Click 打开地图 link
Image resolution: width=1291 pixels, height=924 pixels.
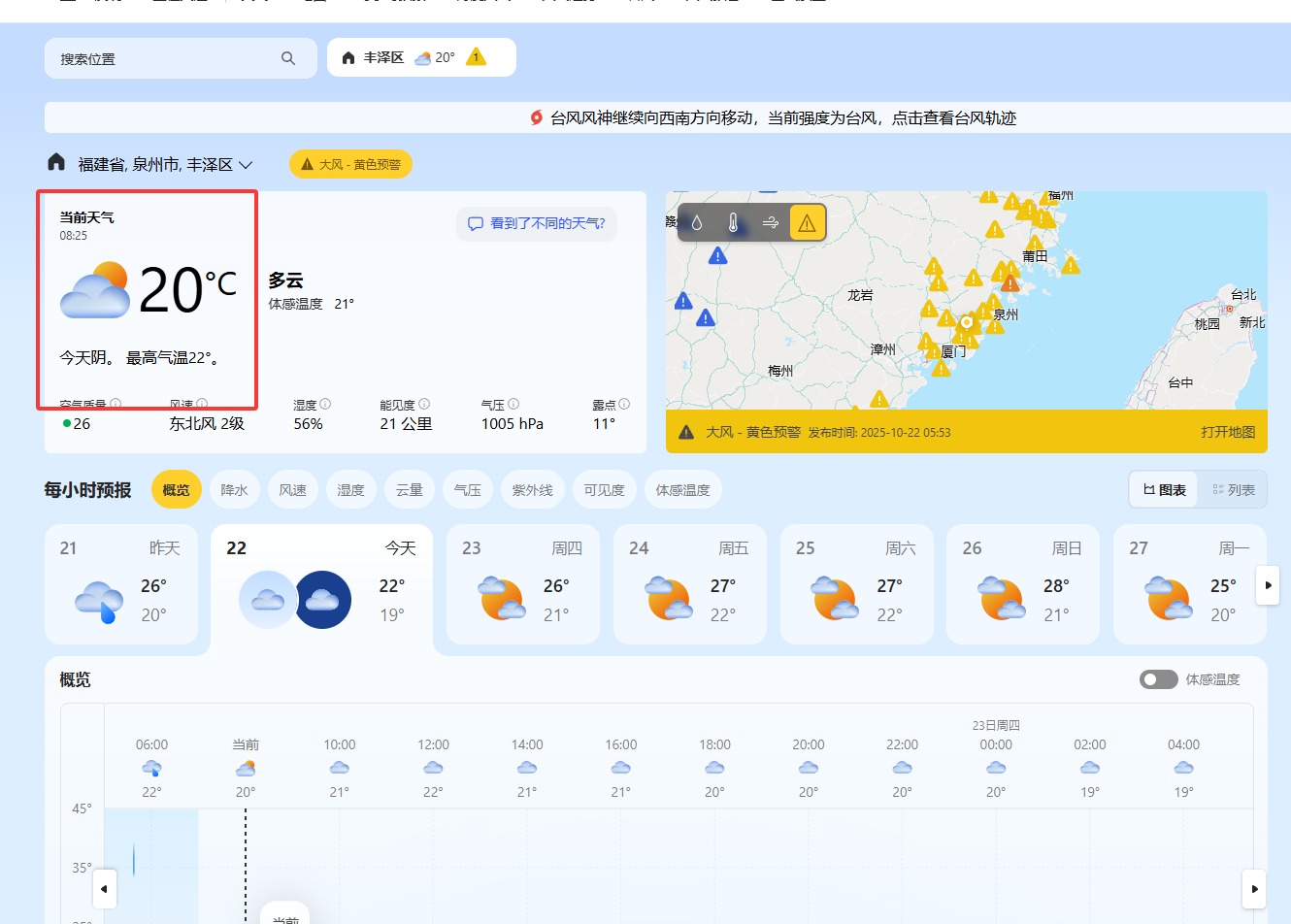tap(1228, 432)
